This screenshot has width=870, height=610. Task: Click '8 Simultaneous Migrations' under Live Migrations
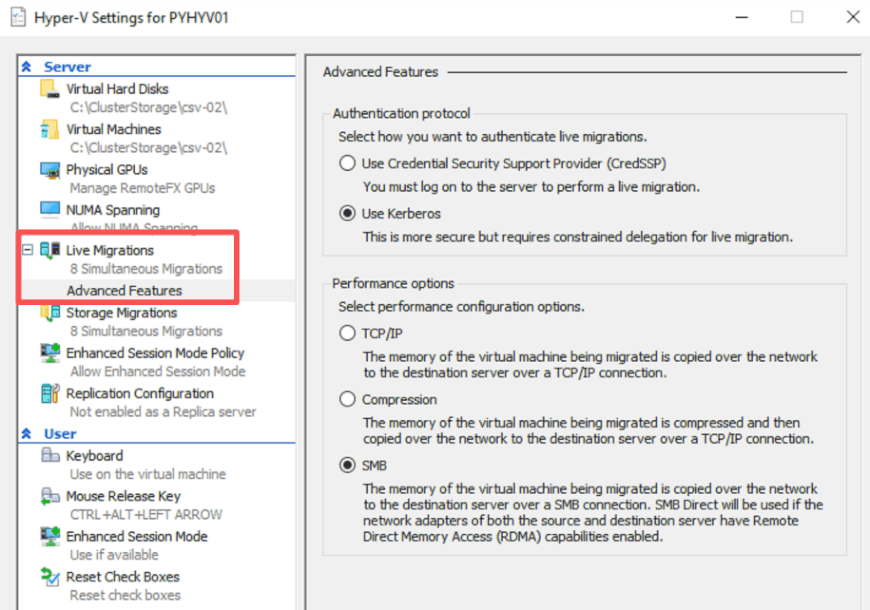point(146,269)
